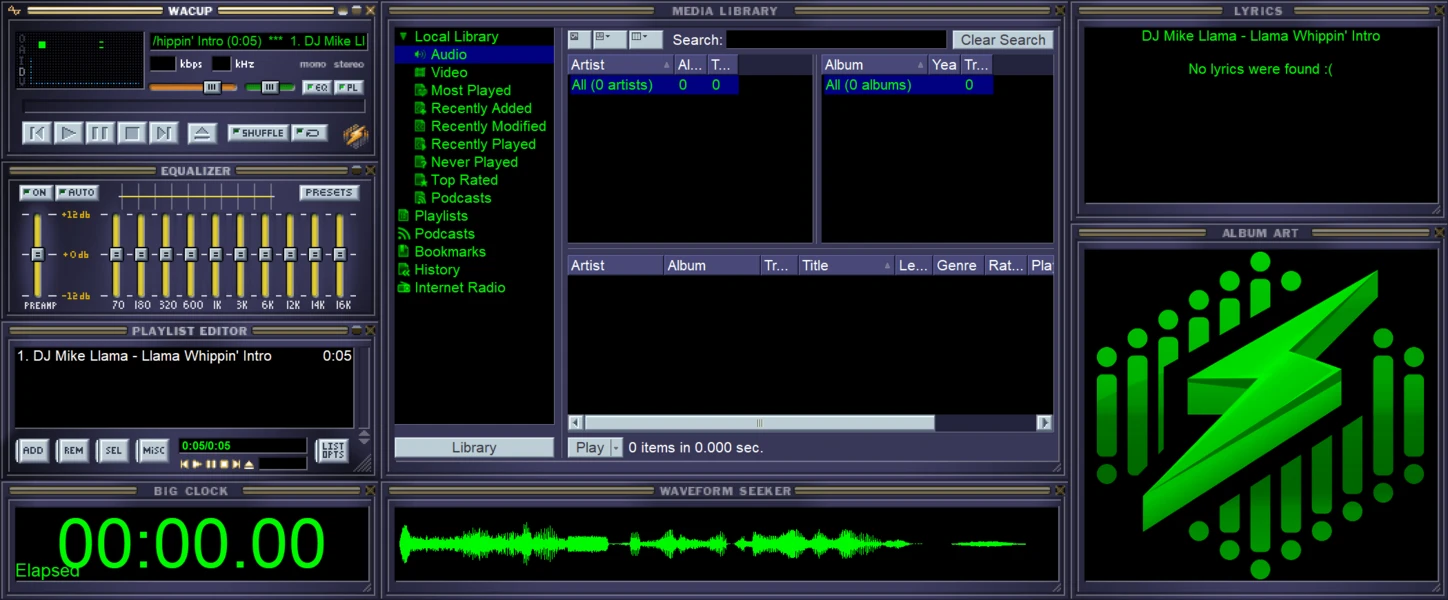
Task: Click the PREAMP equalizer slider
Action: (x=38, y=254)
